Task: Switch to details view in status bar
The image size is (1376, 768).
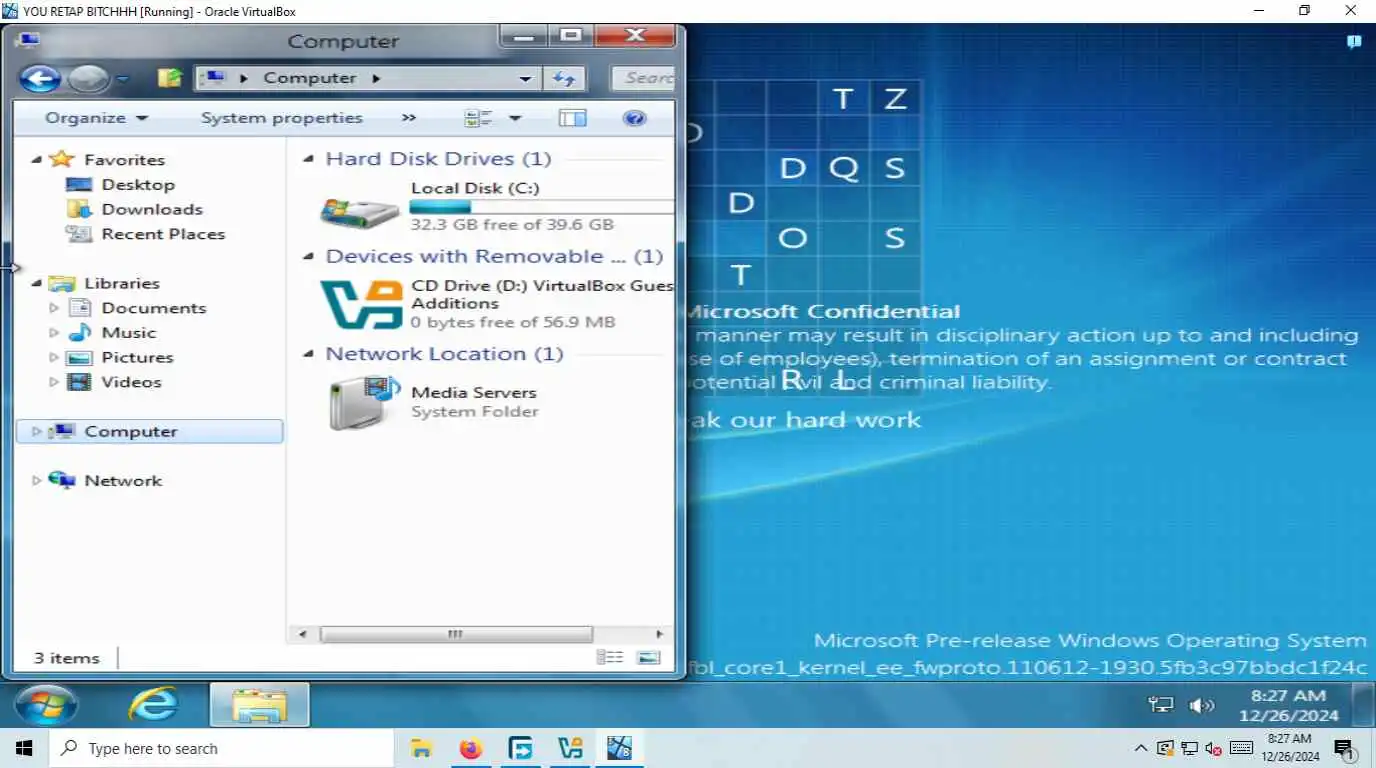Action: click(x=610, y=657)
